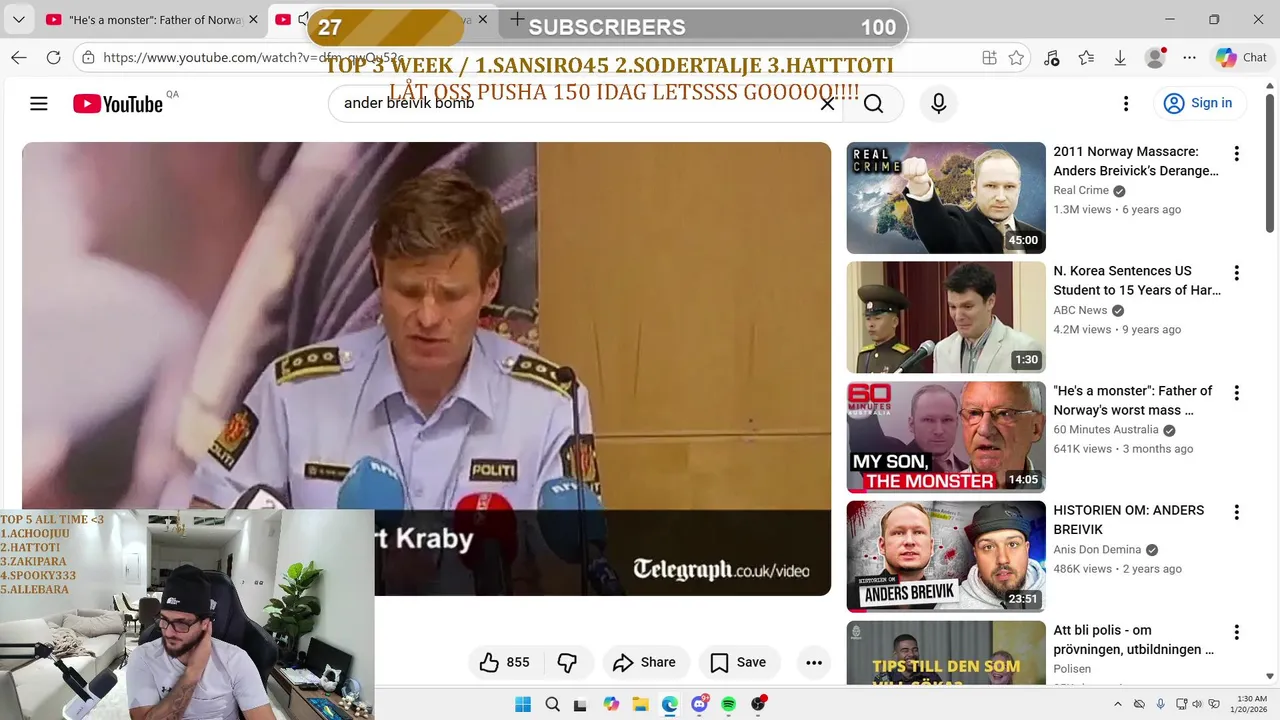Visit the 60 Minutes Australia channel

pyautogui.click(x=1106, y=430)
